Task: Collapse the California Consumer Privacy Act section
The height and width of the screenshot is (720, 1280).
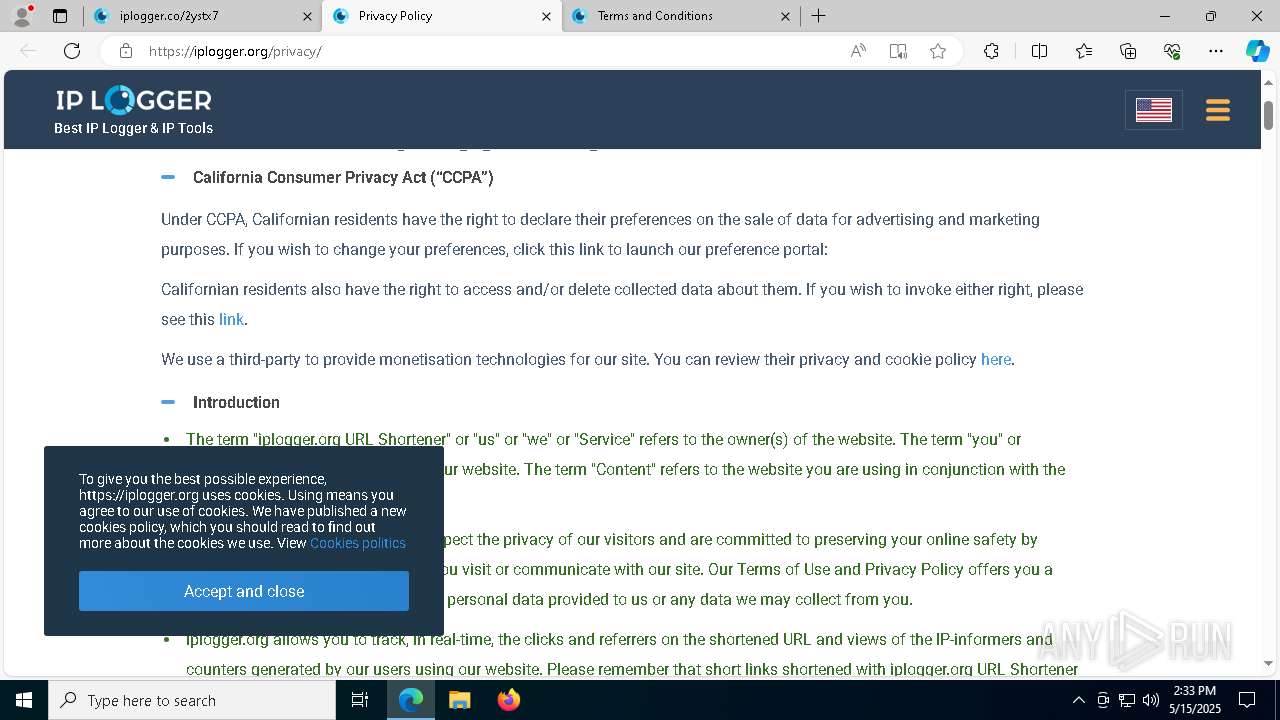Action: click(168, 177)
